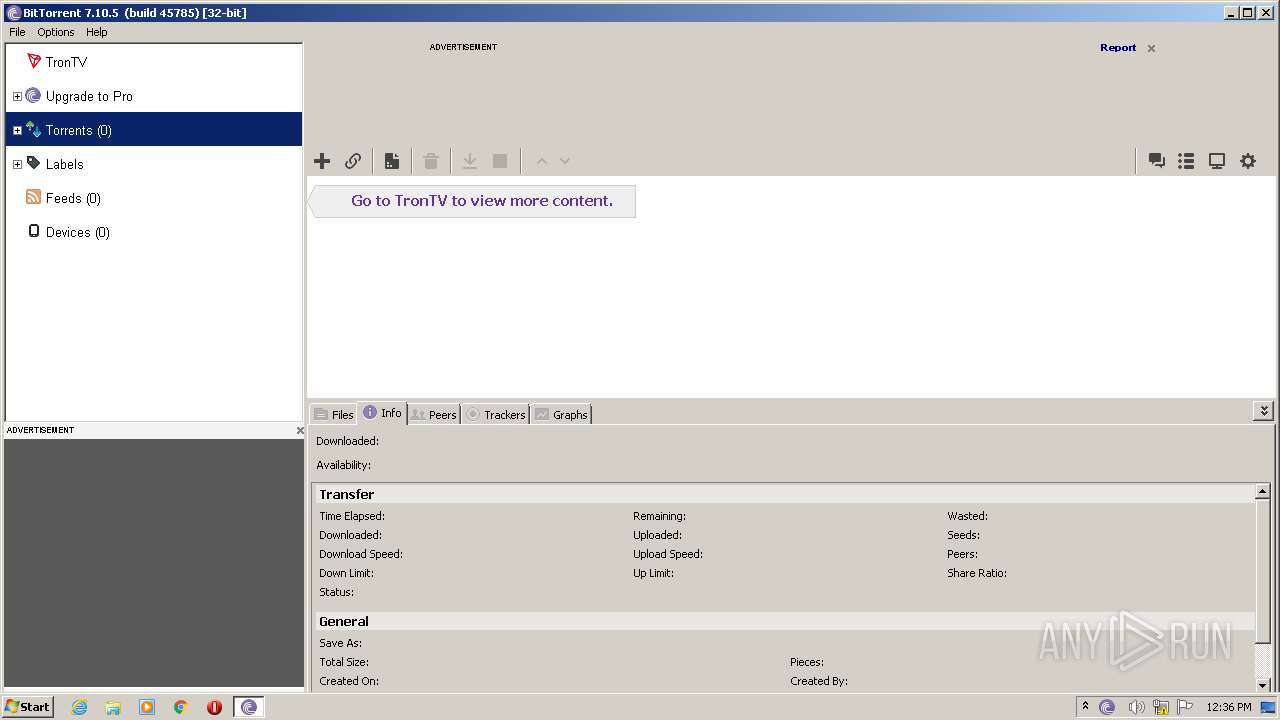Select Upgrade to Pro in sidebar

(x=154, y=96)
